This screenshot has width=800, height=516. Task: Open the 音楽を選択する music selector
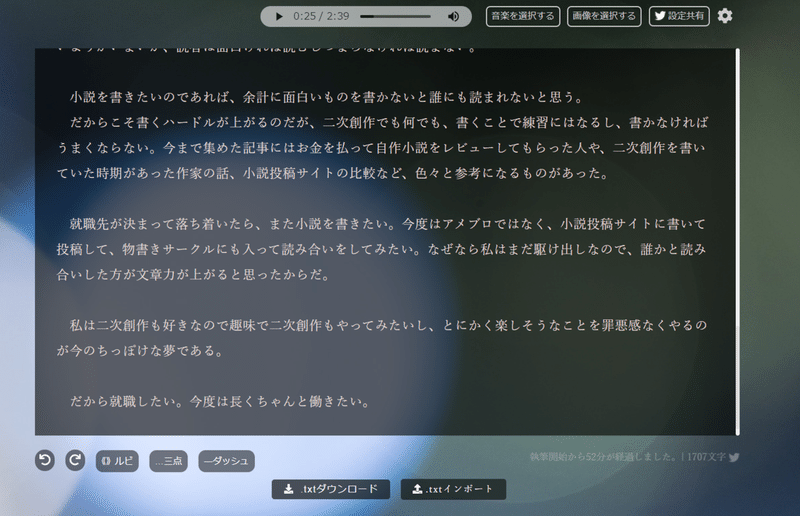(522, 16)
